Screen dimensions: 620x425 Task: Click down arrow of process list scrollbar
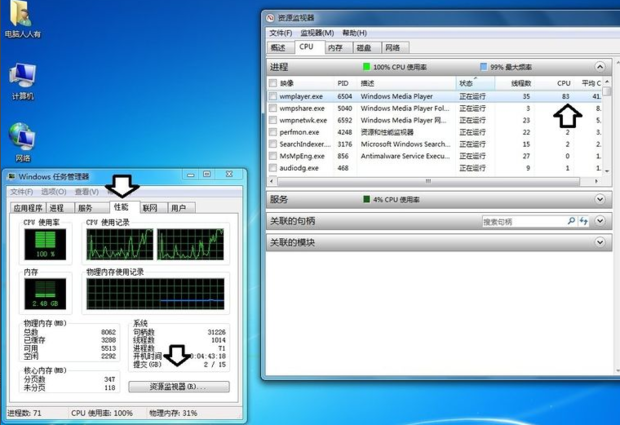pyautogui.click(x=607, y=171)
